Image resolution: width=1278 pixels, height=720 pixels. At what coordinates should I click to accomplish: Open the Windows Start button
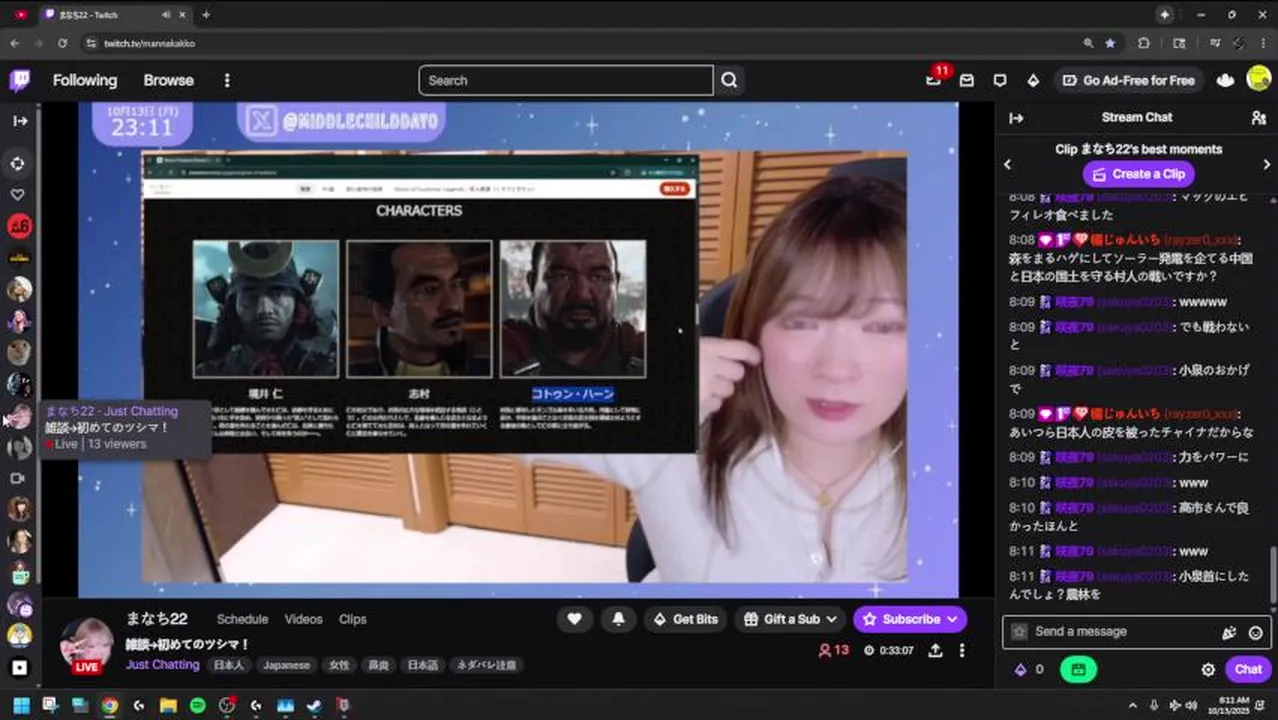(x=20, y=705)
